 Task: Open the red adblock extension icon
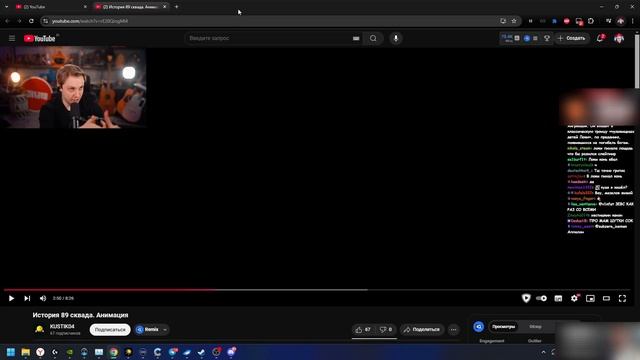(567, 21)
